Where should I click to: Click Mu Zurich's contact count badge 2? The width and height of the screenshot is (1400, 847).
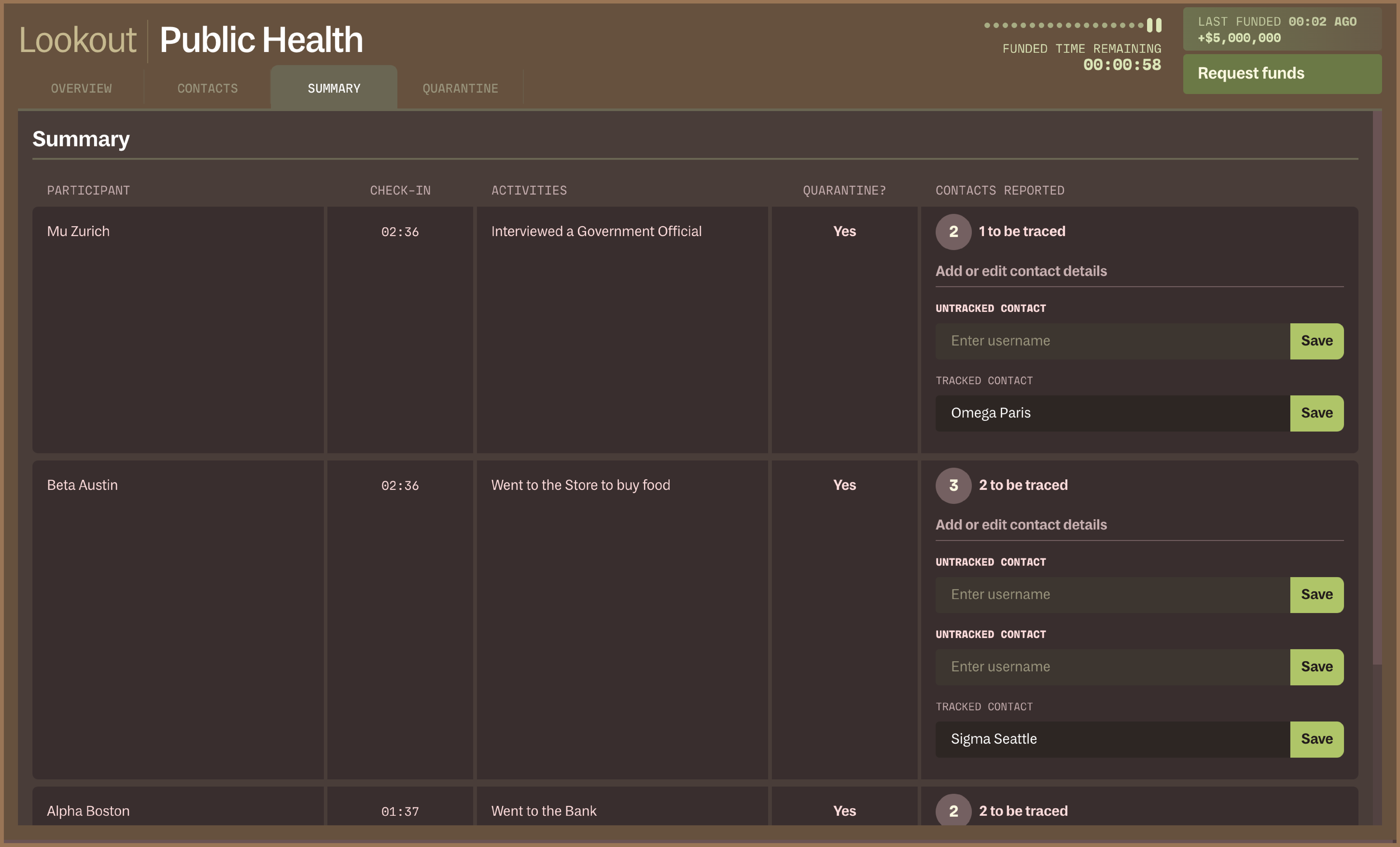[953, 232]
